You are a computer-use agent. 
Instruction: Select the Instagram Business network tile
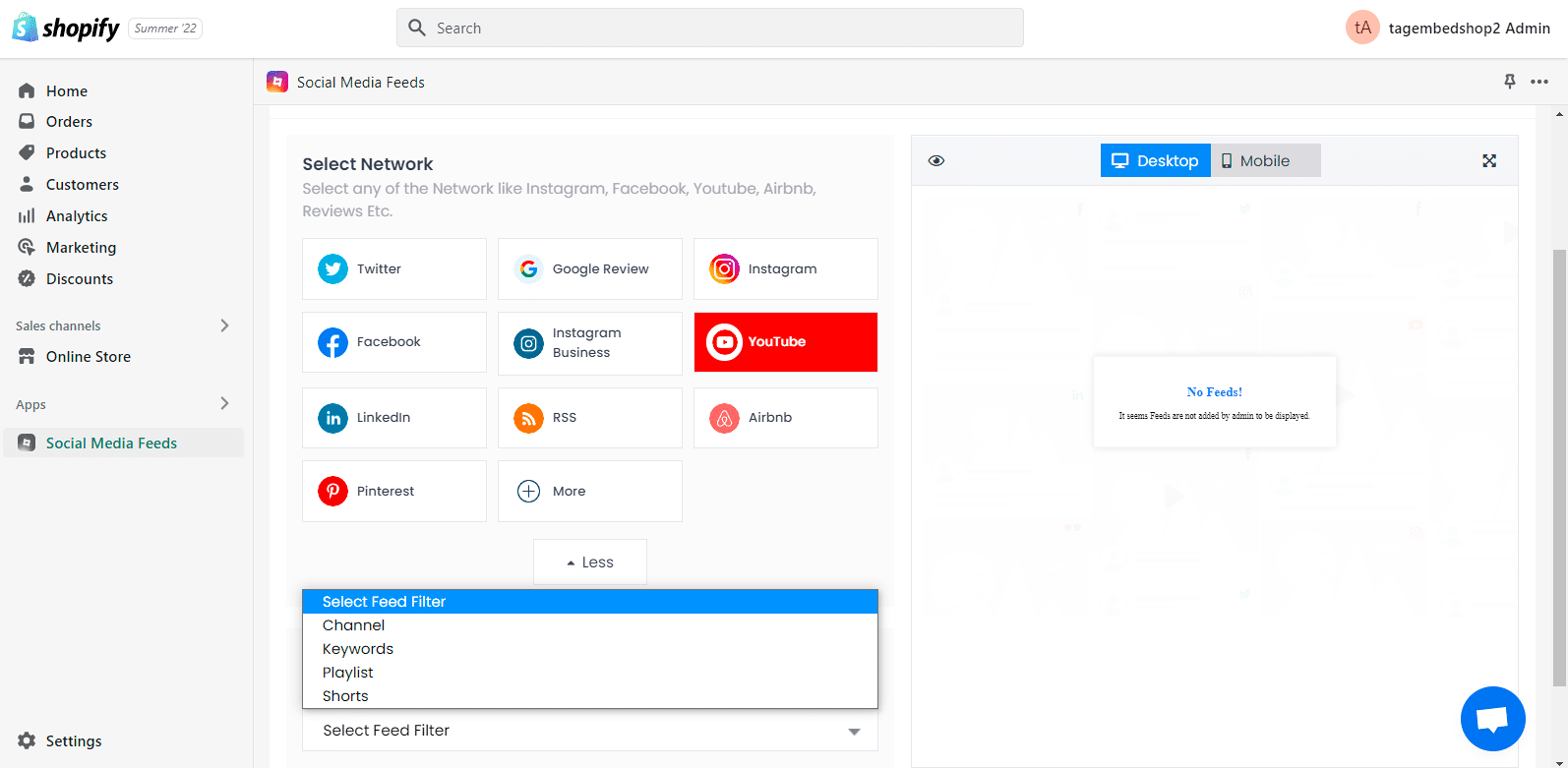tap(589, 343)
